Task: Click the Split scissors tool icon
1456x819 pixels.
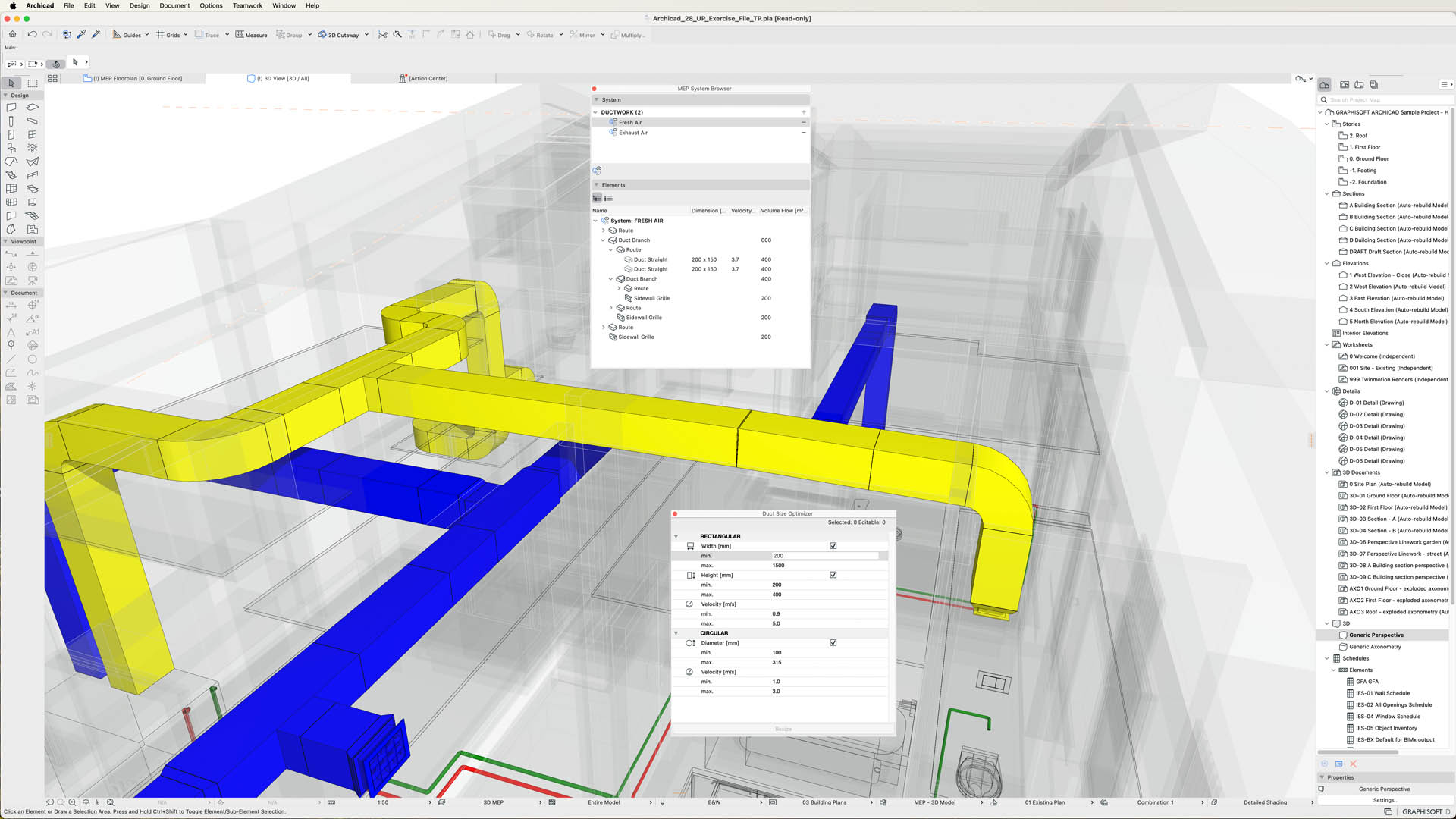Action: pyautogui.click(x=383, y=35)
